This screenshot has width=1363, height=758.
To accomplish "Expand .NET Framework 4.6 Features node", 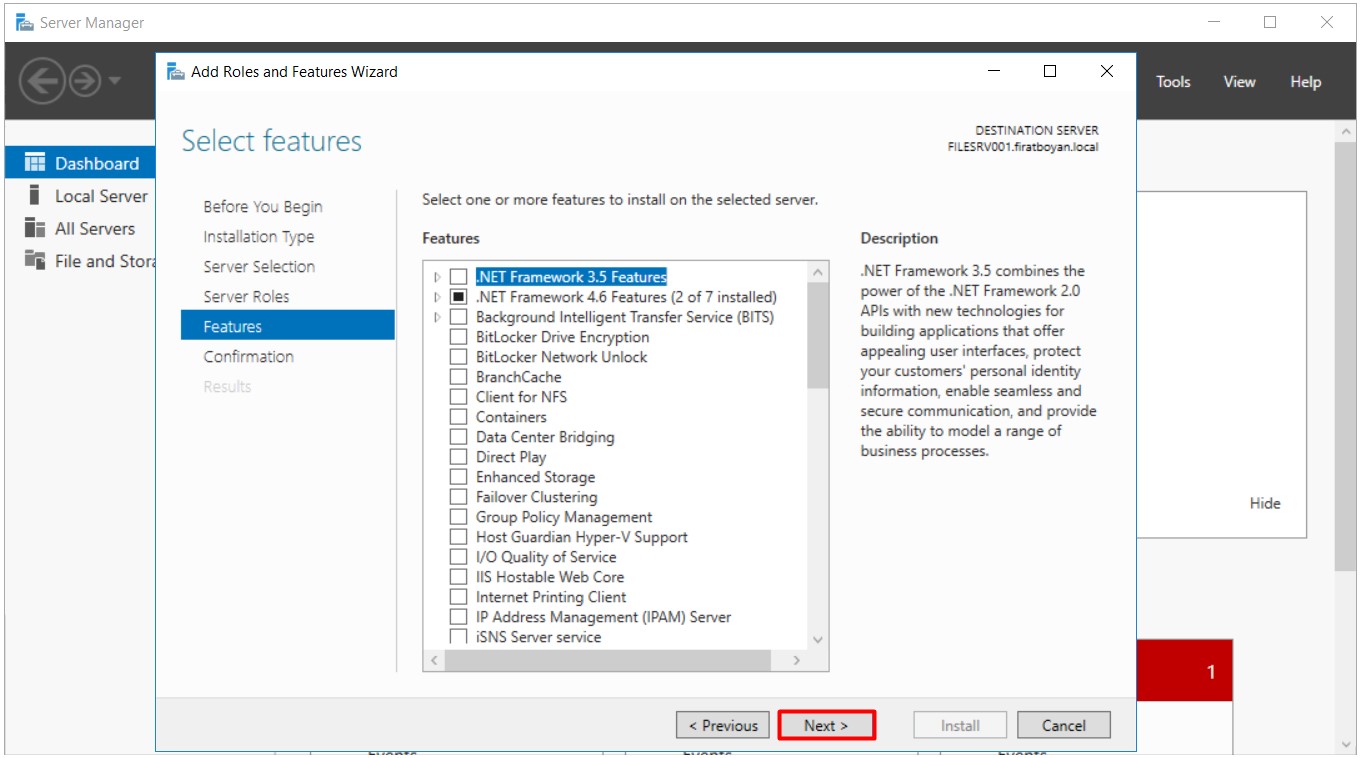I will pyautogui.click(x=437, y=297).
